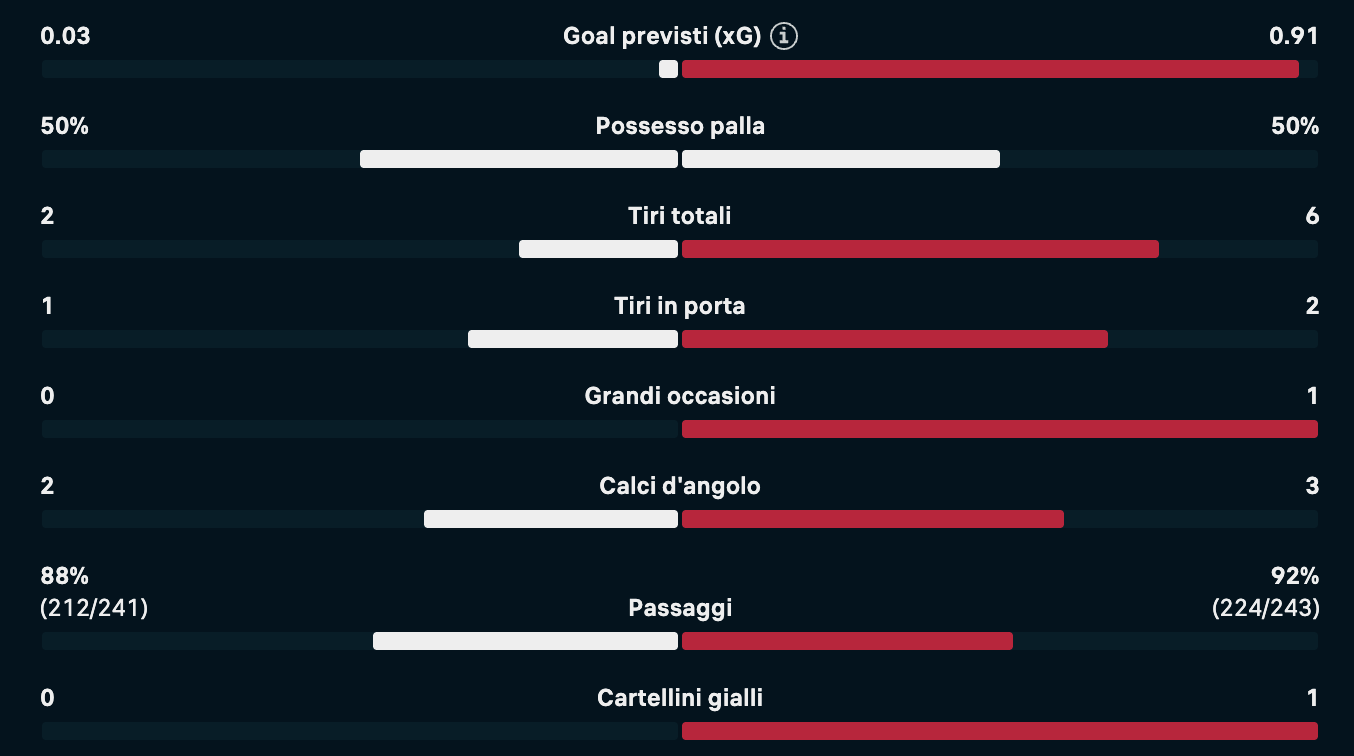Click the (224/243) passes figure
Screen dimensions: 1354x756
[1266, 608]
